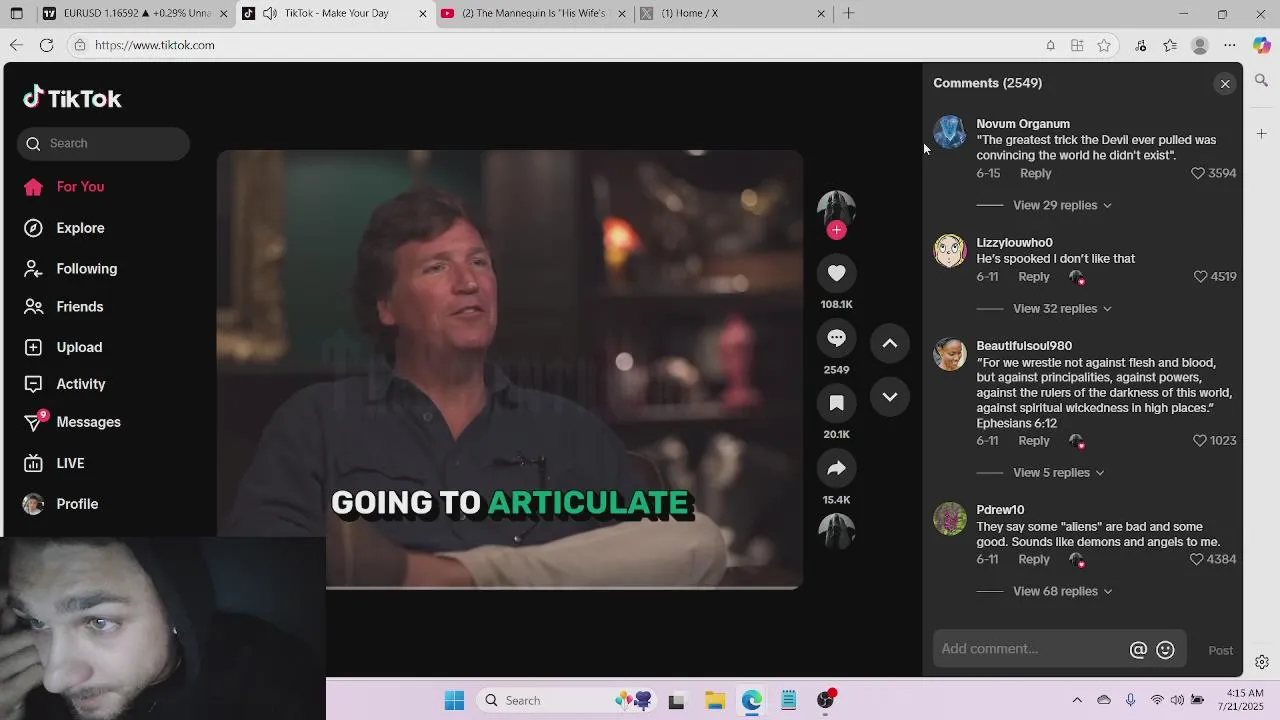Reply to Lizzylouwho0's comment

pos(1034,277)
